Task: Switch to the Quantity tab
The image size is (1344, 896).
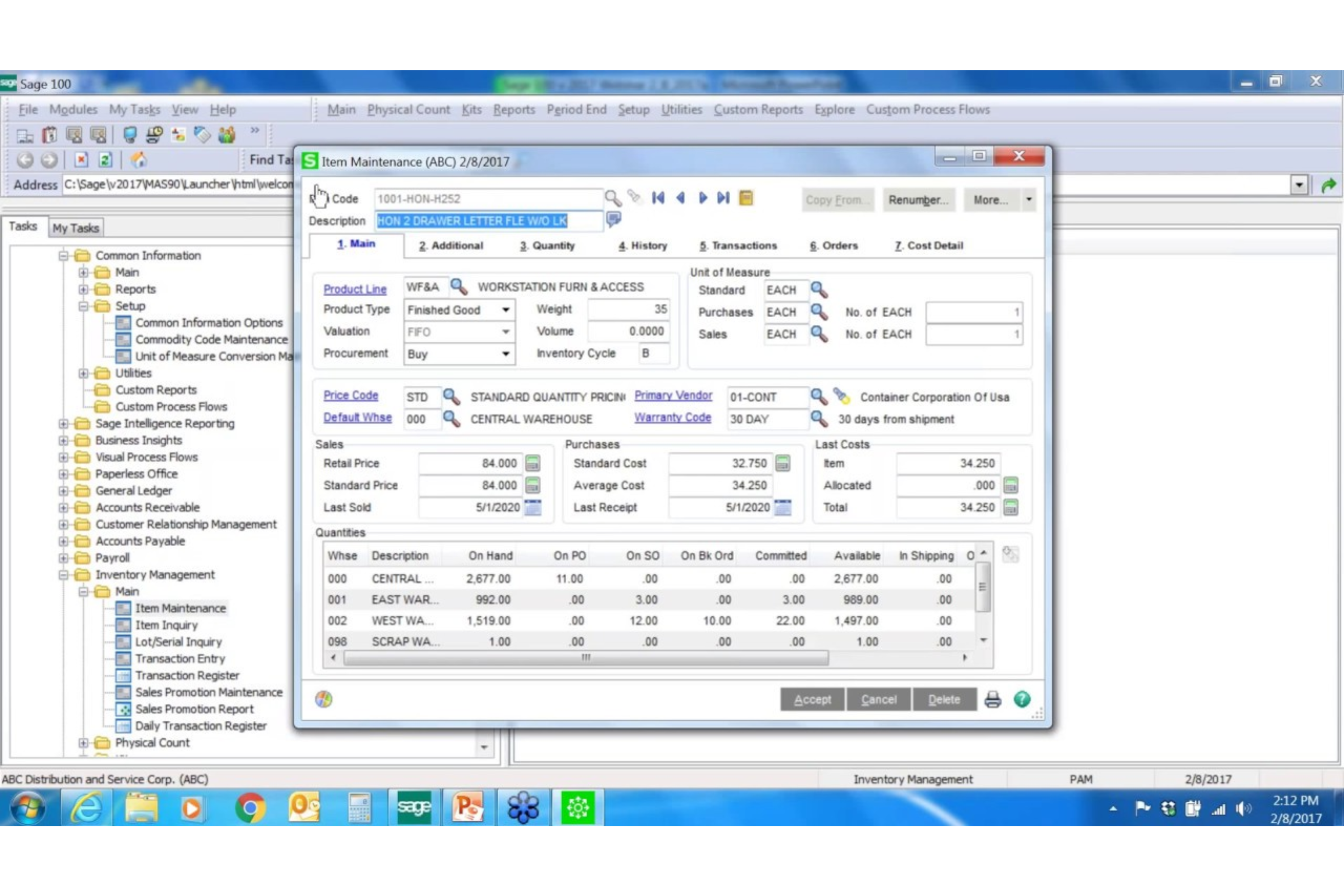Action: pos(547,246)
